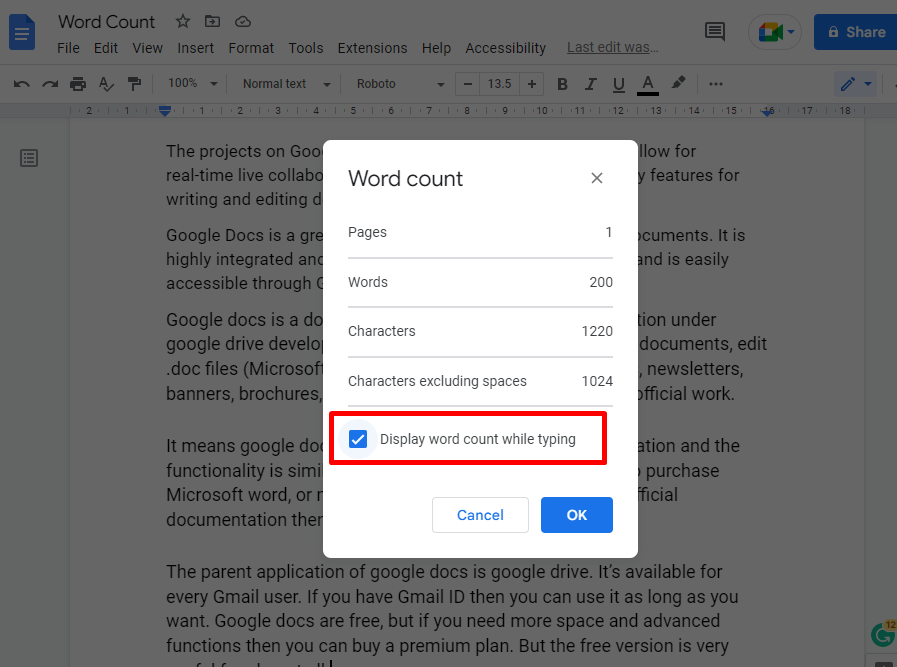The image size is (897, 667).
Task: Toggle bold formatting
Action: point(562,84)
